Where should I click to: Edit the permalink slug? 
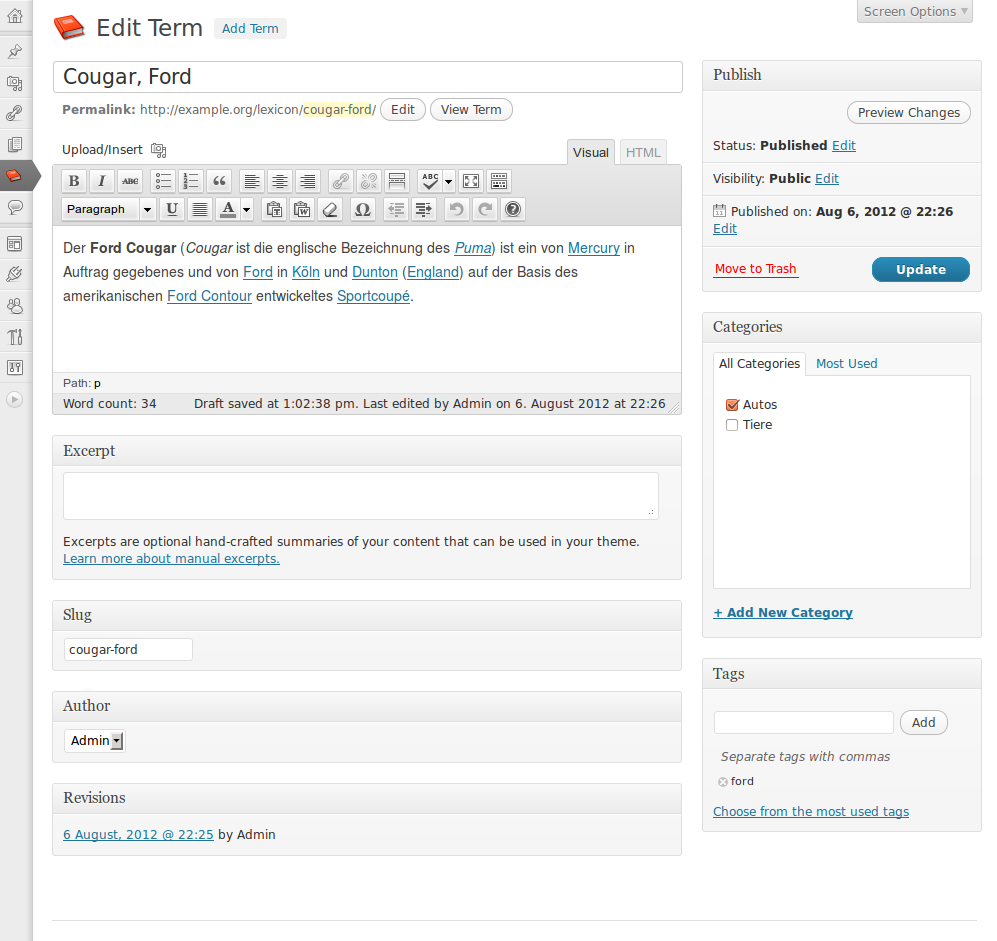point(402,110)
